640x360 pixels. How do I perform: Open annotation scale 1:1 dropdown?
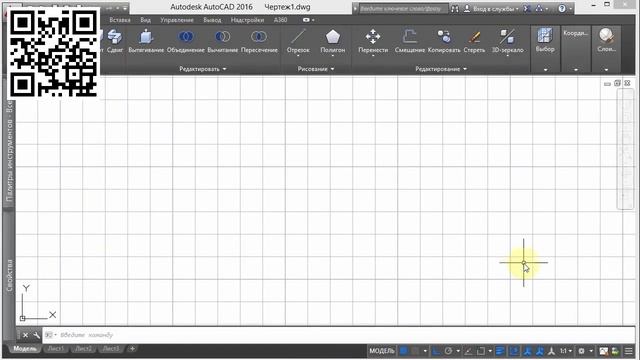click(566, 351)
